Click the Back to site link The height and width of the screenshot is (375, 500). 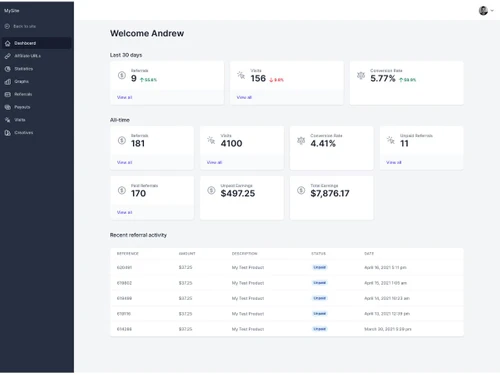pyautogui.click(x=24, y=26)
